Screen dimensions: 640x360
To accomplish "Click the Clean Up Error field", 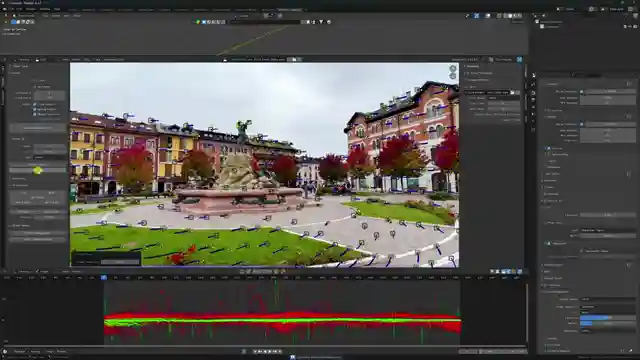I will (50, 151).
